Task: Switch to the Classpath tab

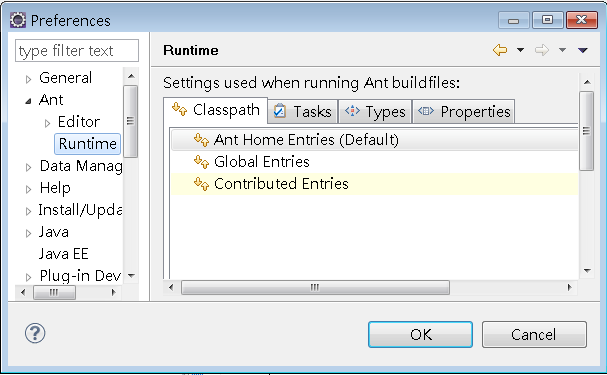Action: click(x=216, y=110)
